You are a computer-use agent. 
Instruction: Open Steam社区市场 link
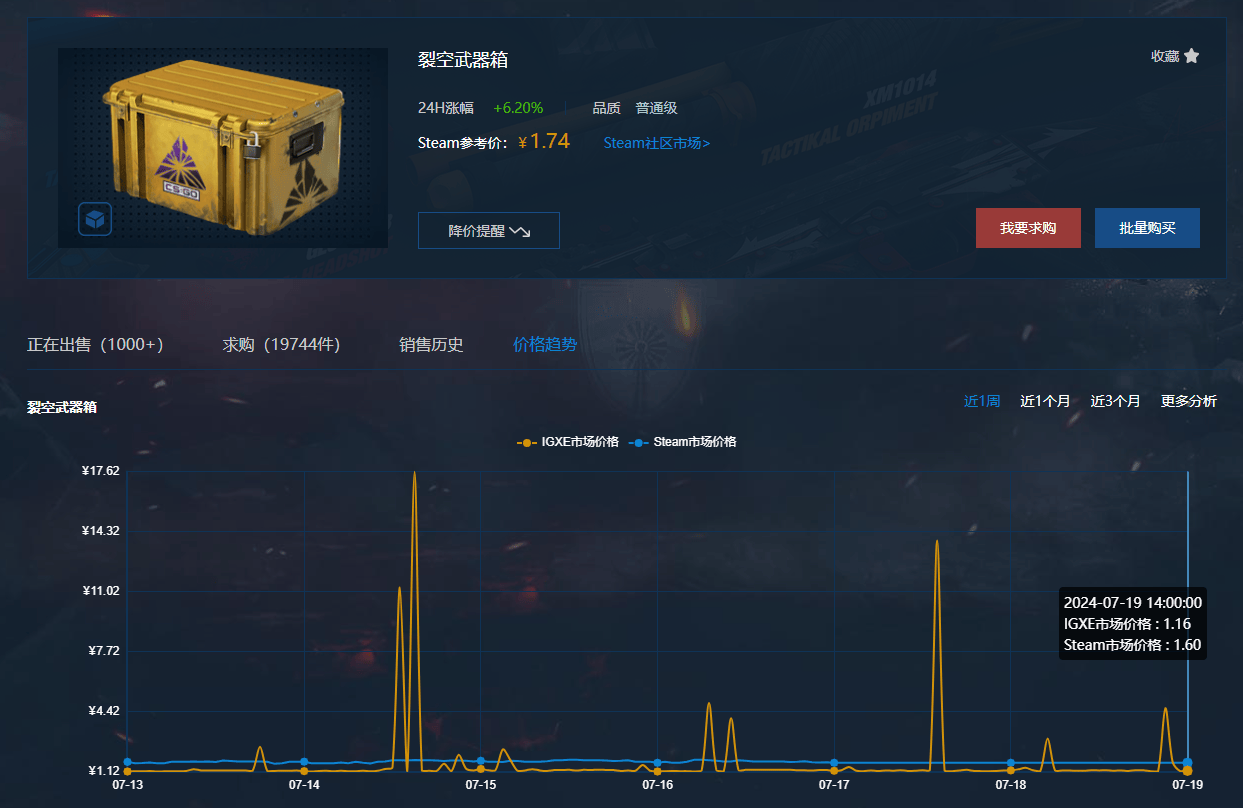tap(657, 143)
